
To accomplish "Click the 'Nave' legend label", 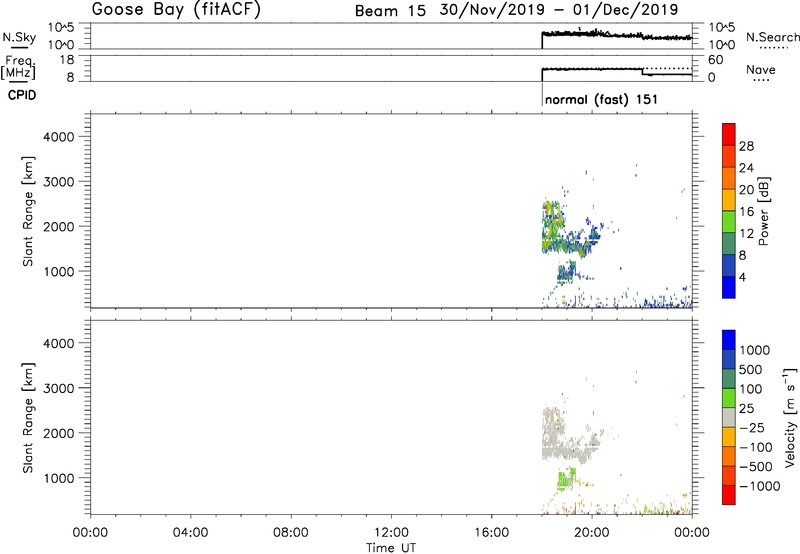I will [x=761, y=70].
